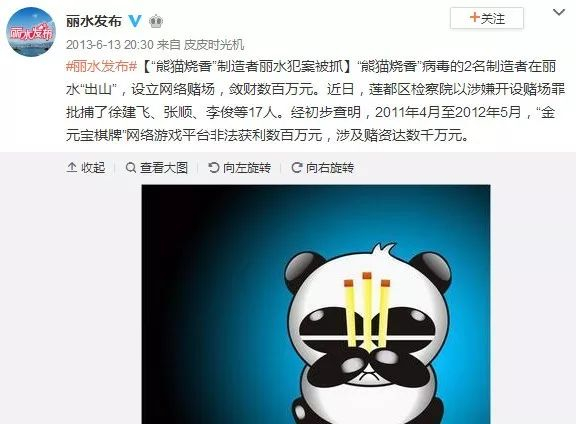
Task: Open the 丽水发布 profile avatar
Action: (31, 32)
